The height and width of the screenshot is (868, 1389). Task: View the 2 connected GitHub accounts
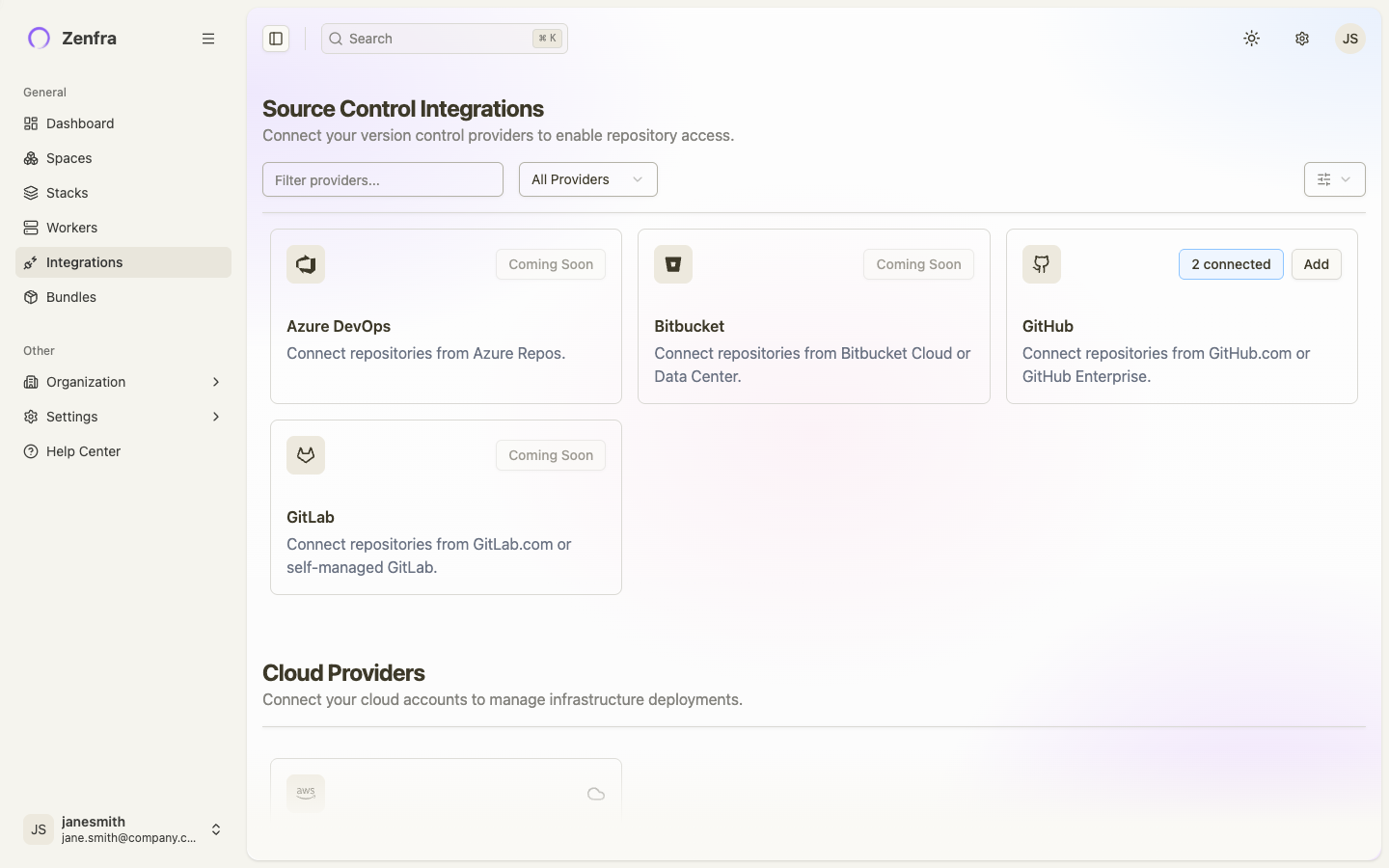pyautogui.click(x=1231, y=263)
